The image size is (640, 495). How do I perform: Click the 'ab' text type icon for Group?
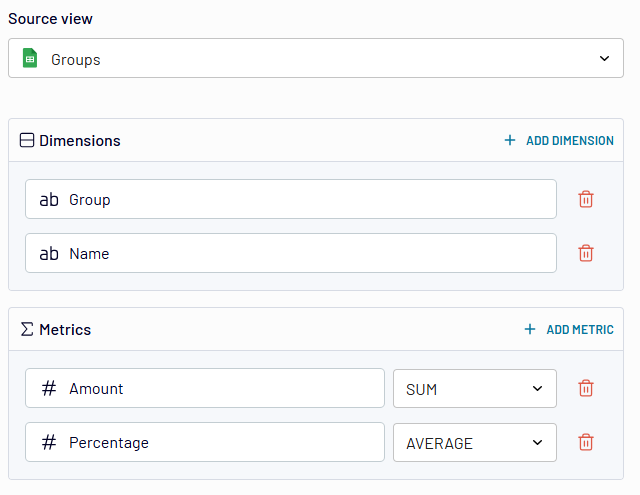click(x=49, y=200)
